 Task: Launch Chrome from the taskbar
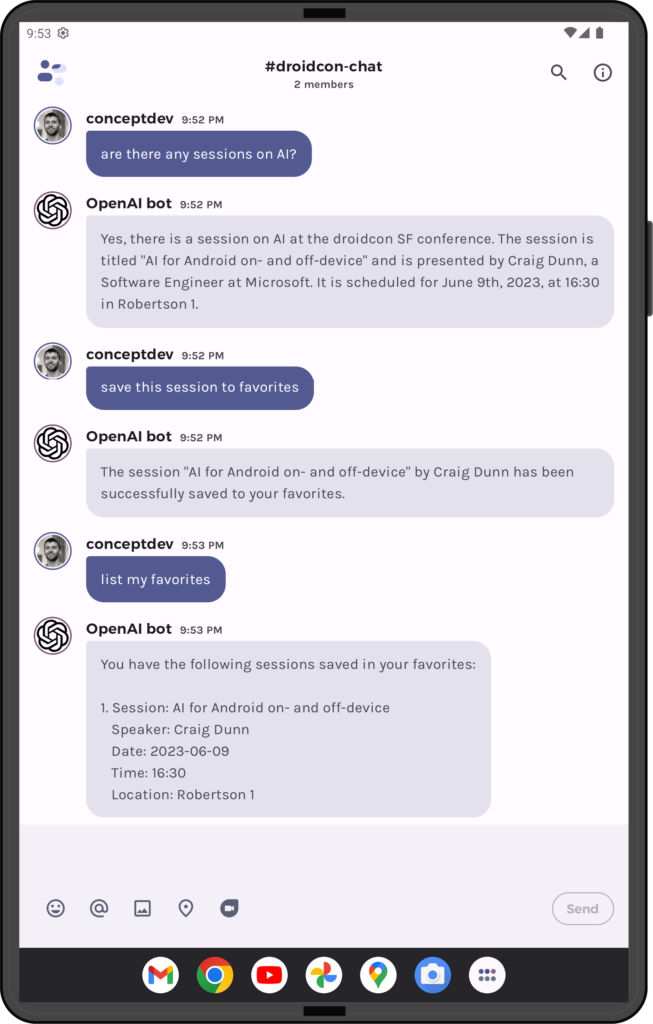click(215, 975)
